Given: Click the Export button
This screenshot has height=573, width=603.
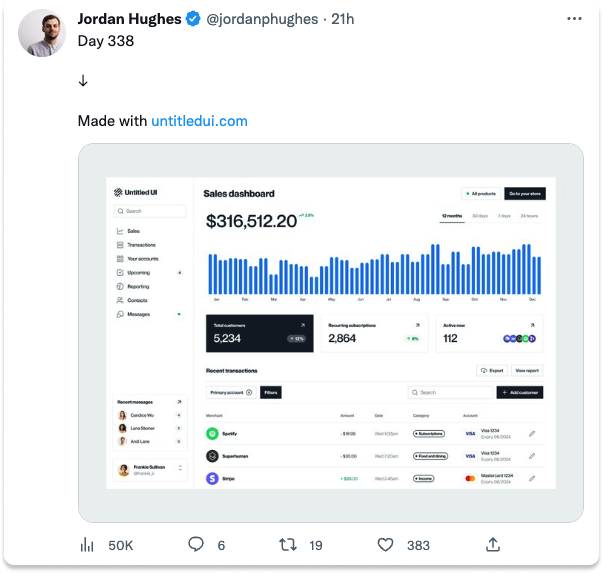Looking at the screenshot, I should point(492,370).
